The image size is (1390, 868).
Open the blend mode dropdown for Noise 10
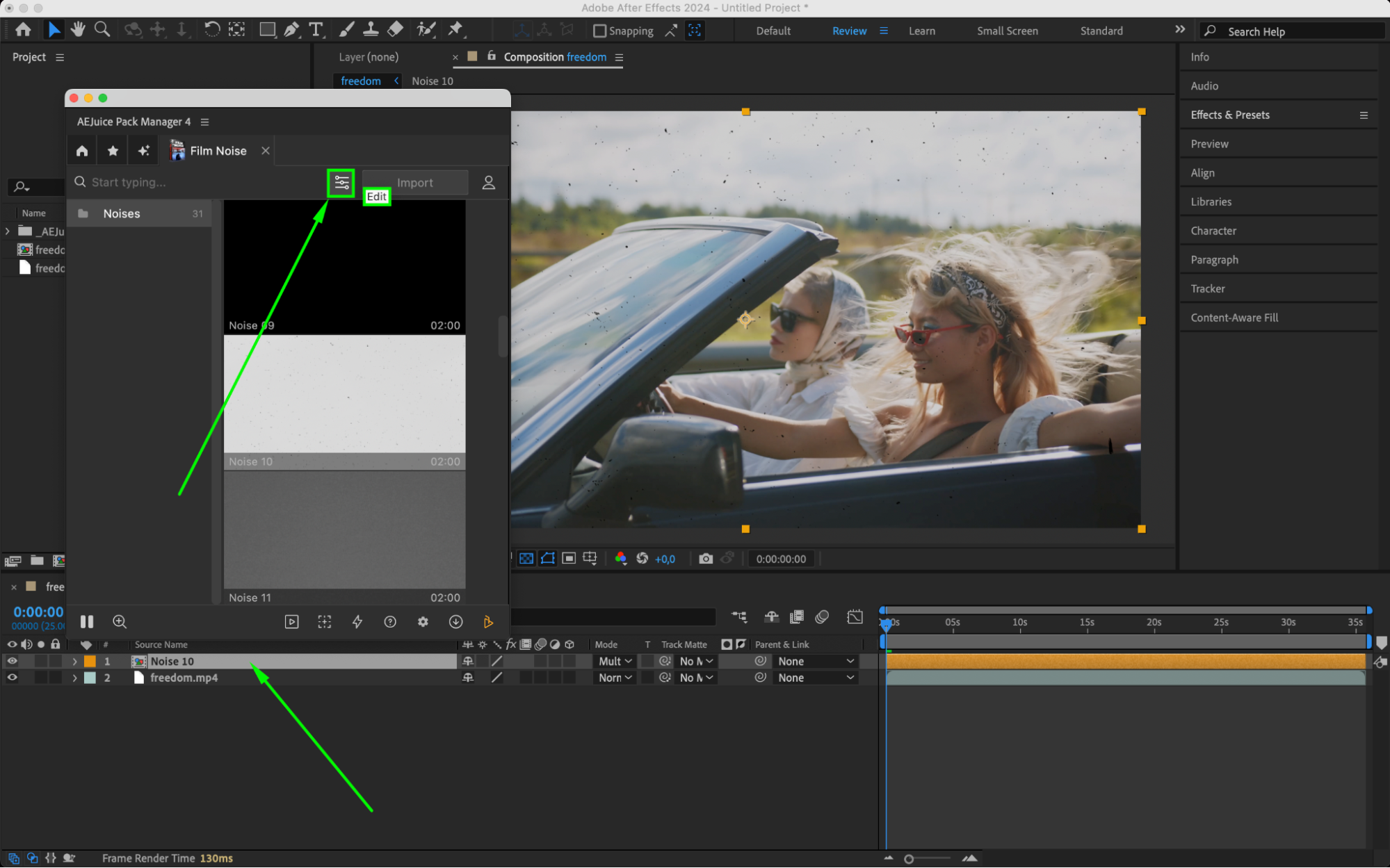[615, 661]
